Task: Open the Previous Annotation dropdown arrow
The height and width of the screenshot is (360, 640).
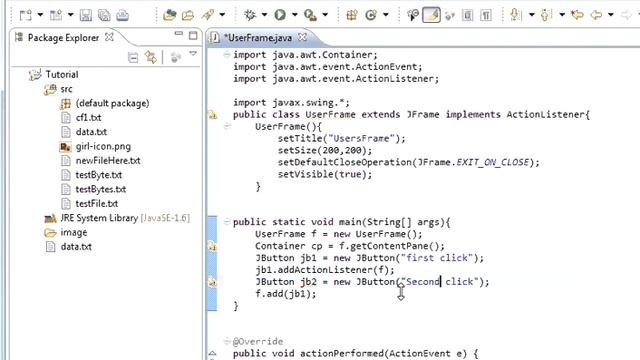Action: [562, 15]
